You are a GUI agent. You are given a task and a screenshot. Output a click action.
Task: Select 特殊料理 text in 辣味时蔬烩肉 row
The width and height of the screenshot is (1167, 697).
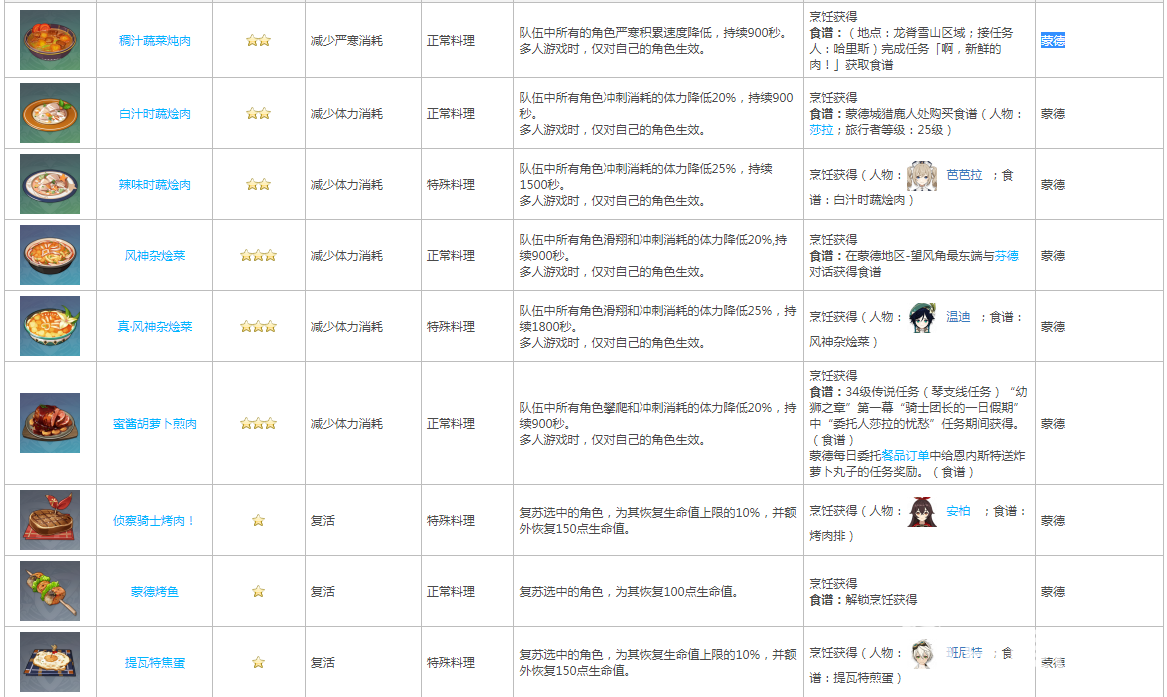click(451, 184)
